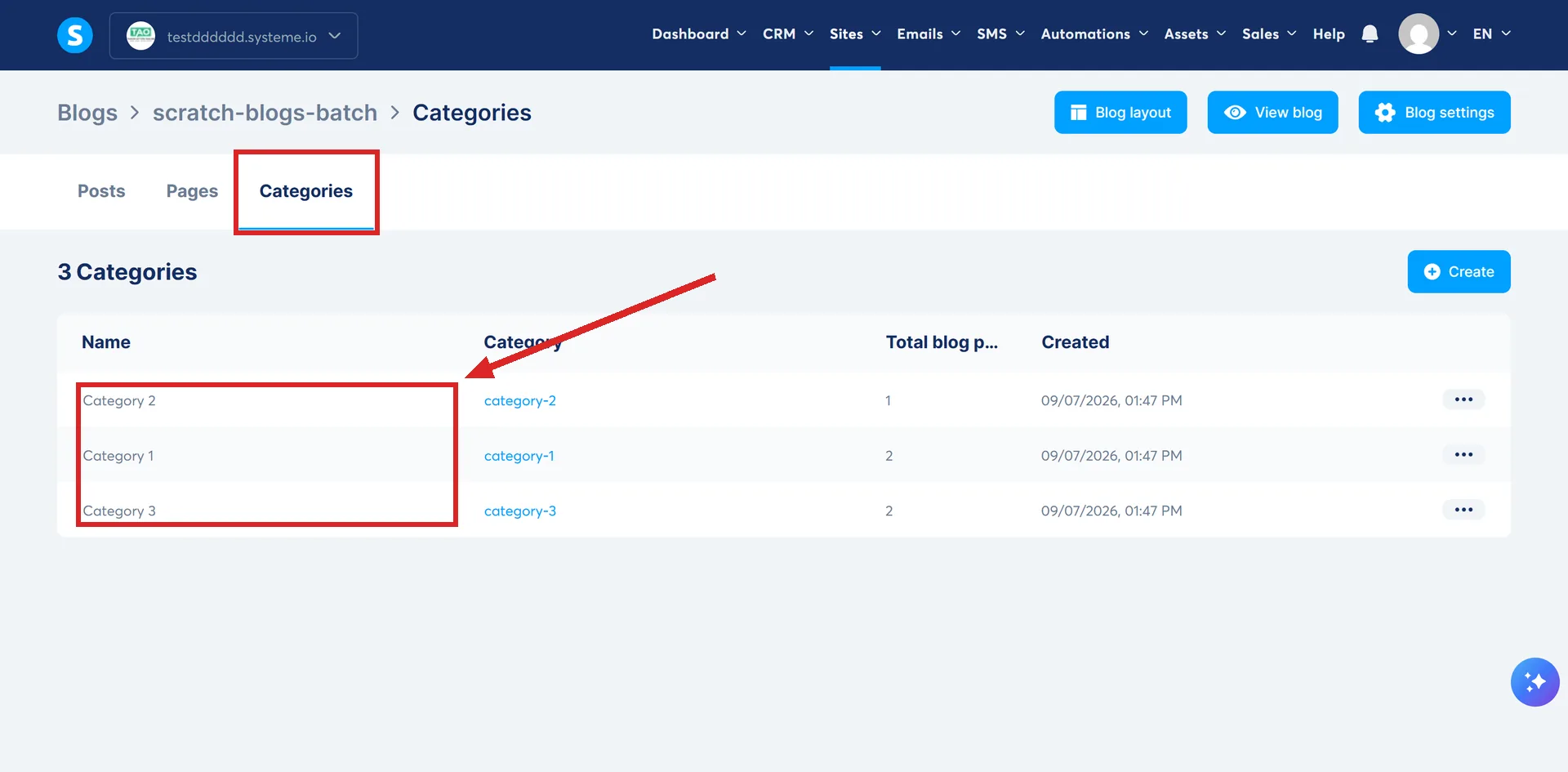Expand the Automations menu
This screenshot has height=772, width=1568.
pos(1094,34)
